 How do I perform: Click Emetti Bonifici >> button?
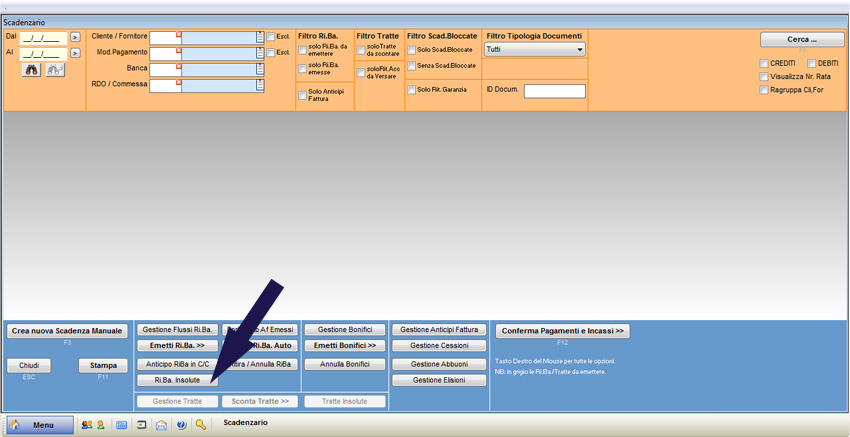345,346
